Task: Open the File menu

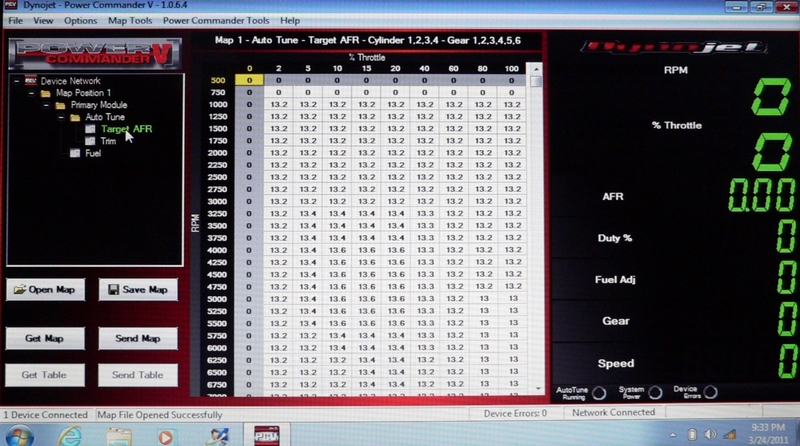Action: click(15, 21)
